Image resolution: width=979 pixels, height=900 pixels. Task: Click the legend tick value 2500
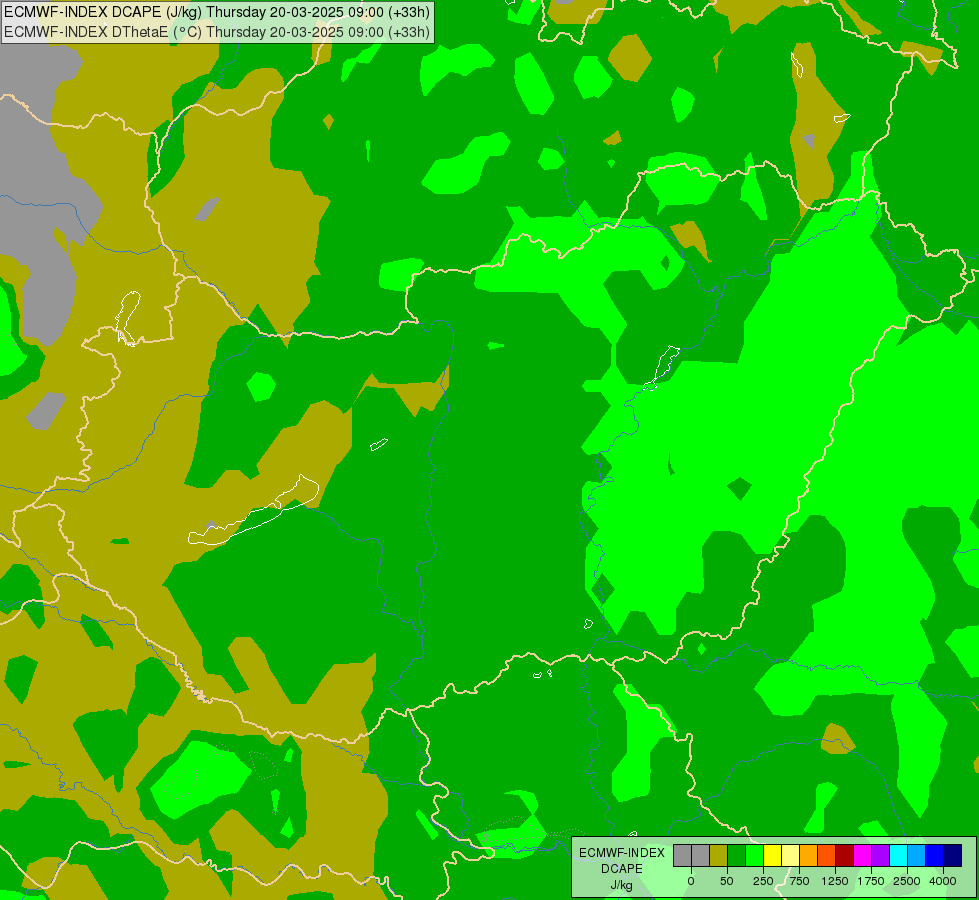click(x=907, y=881)
